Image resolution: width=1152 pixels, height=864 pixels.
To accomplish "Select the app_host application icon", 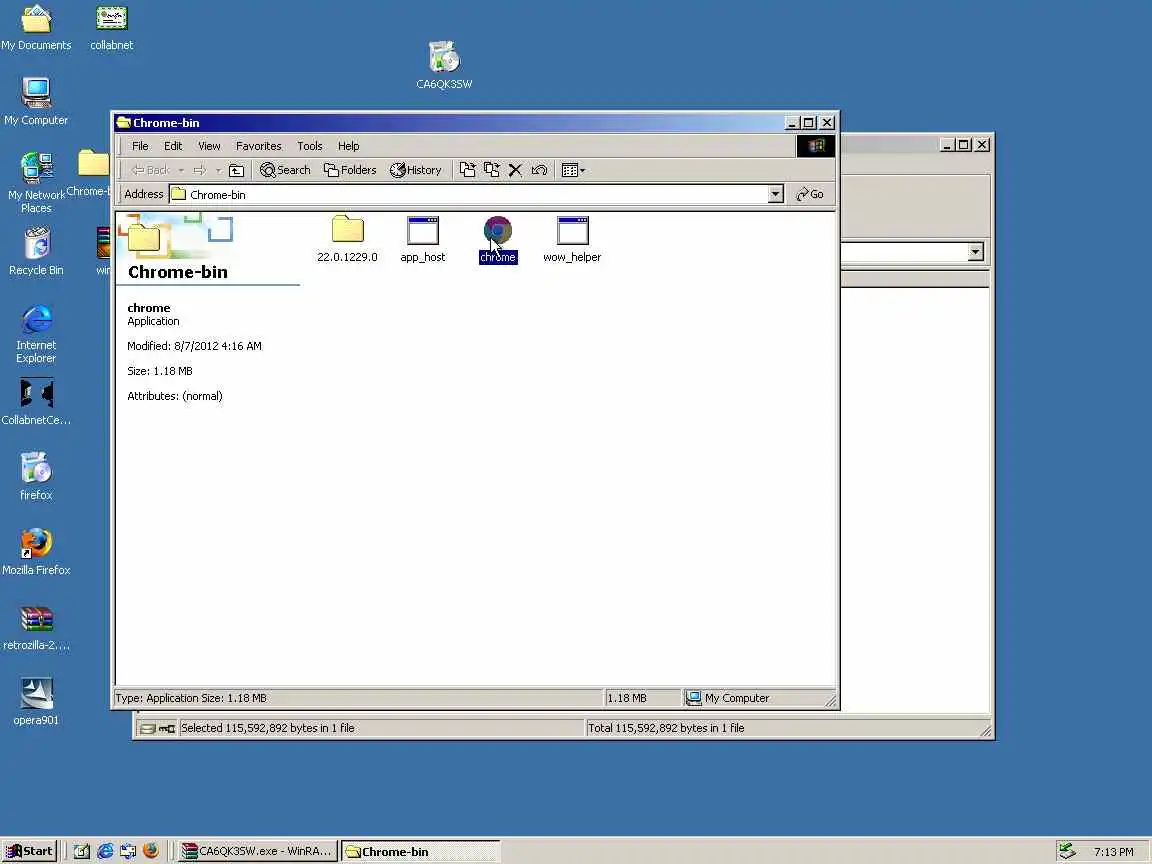I will click(x=422, y=230).
